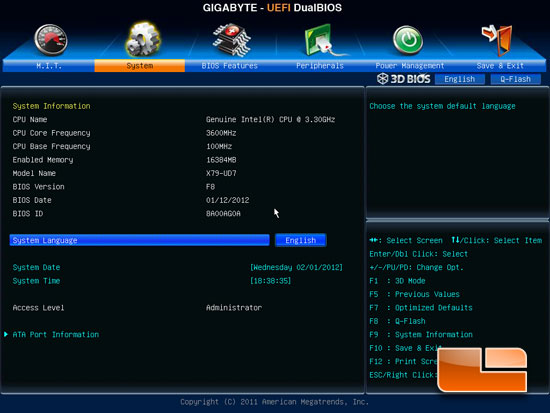550x413 pixels.
Task: Click the BIOS ID label
Action: point(28,213)
